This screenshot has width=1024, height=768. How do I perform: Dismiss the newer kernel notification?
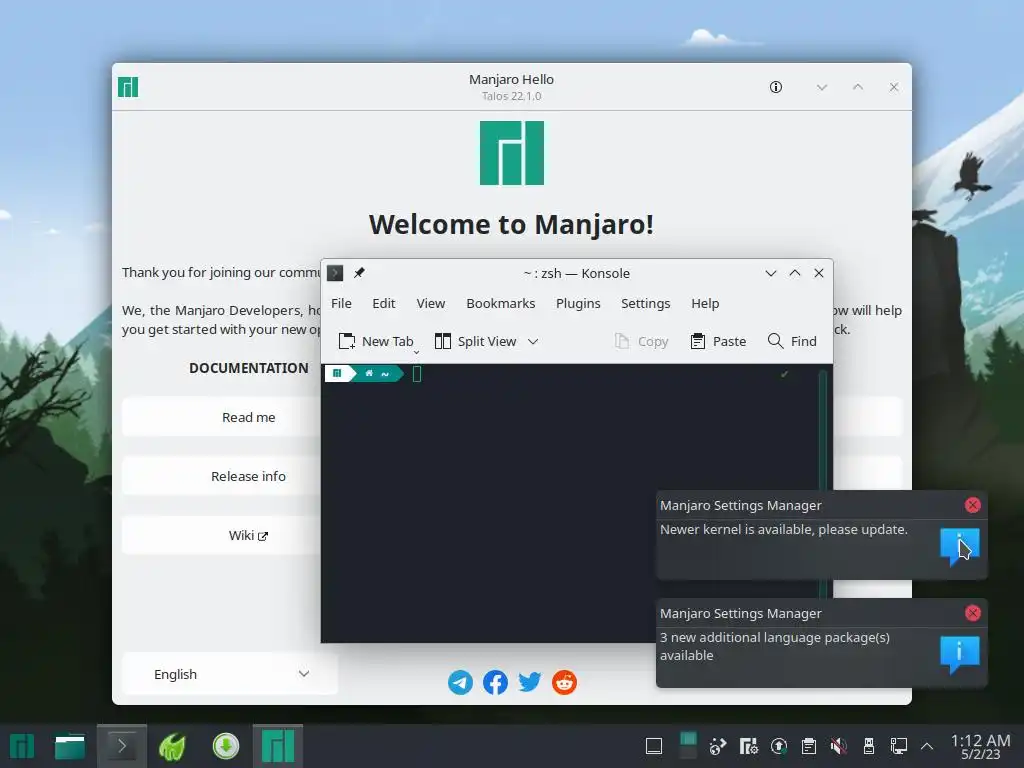coord(972,505)
